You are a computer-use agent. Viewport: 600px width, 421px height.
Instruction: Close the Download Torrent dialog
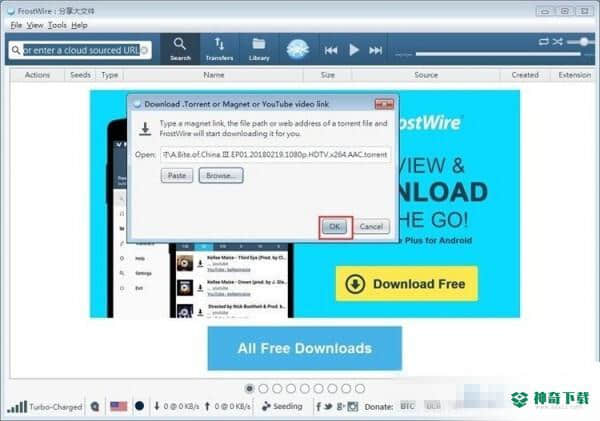pyautogui.click(x=384, y=104)
